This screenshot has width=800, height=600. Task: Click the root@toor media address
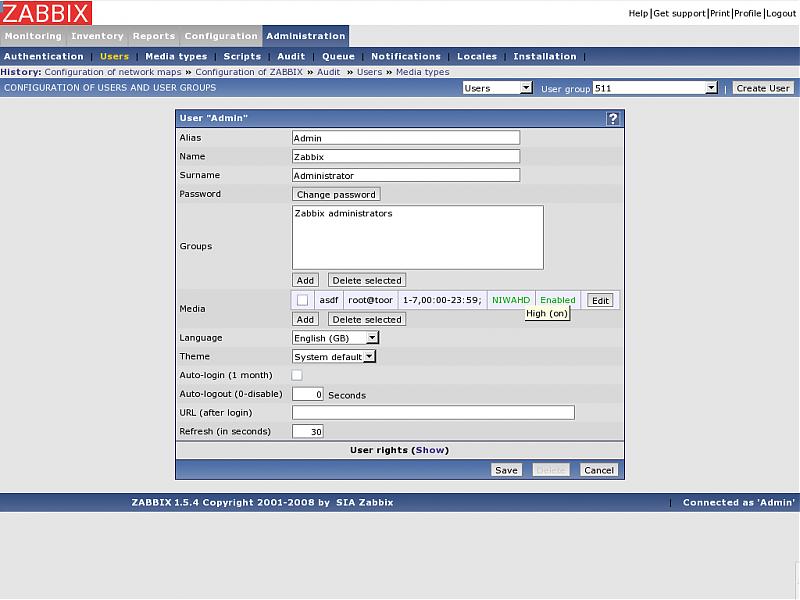click(x=370, y=300)
